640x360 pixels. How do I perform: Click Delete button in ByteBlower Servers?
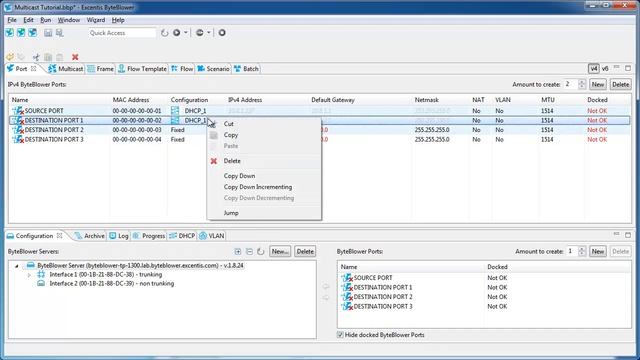point(305,251)
